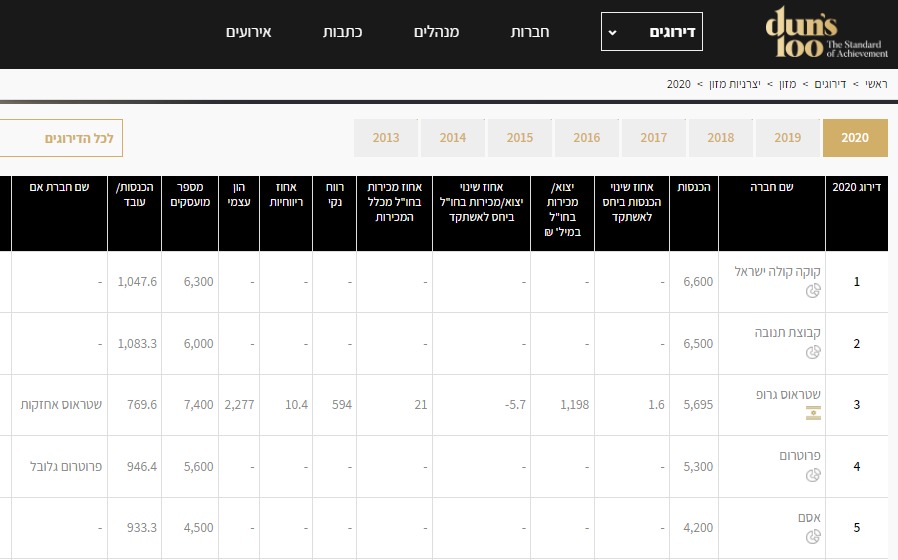
Task: Open company קבוצת תנובה
Action: coord(787,333)
